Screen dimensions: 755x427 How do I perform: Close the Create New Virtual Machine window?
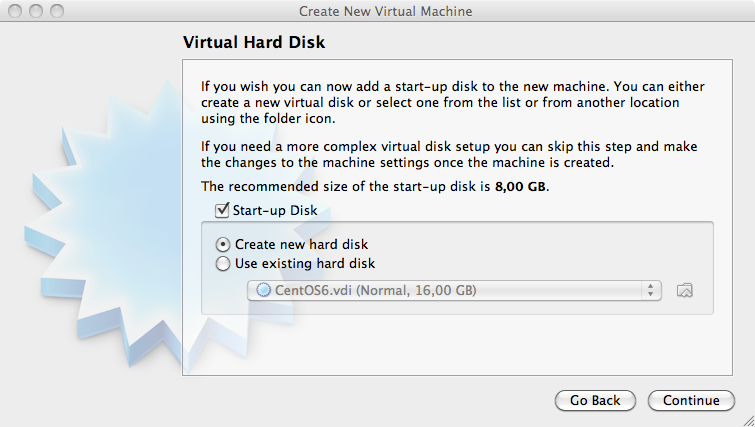(15, 11)
